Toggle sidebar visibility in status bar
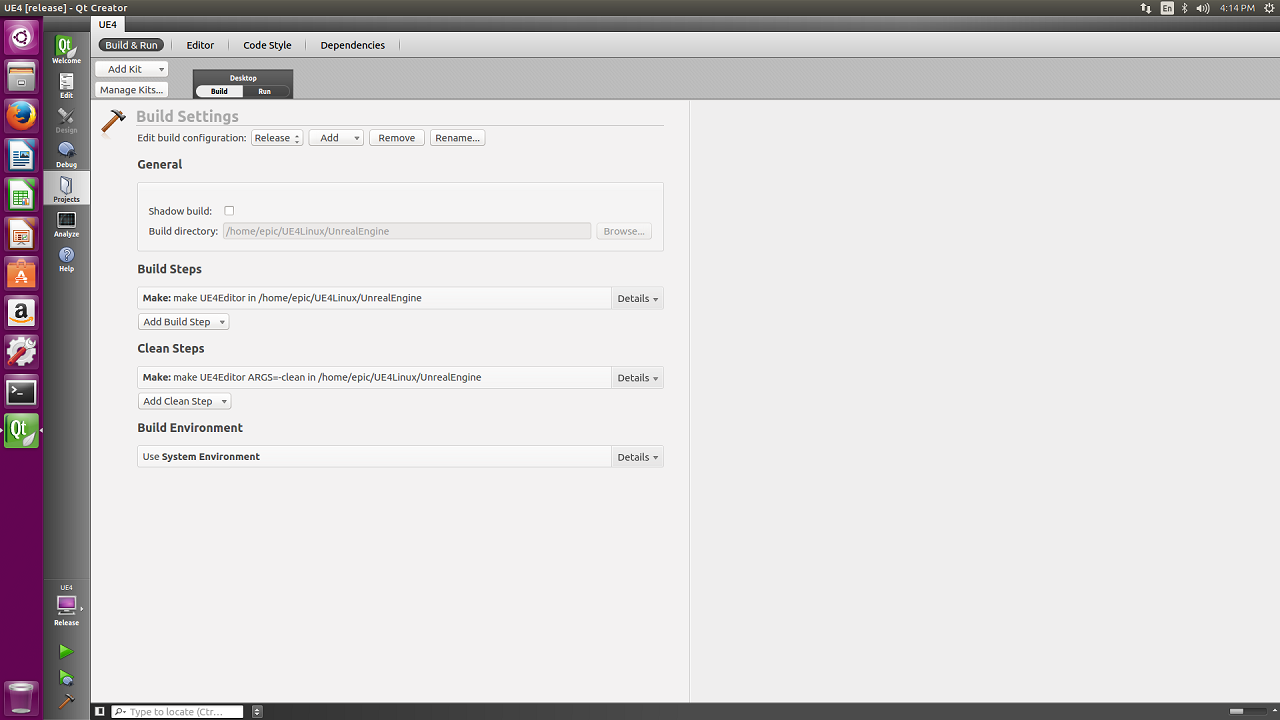Image resolution: width=1280 pixels, height=720 pixels. [99, 711]
